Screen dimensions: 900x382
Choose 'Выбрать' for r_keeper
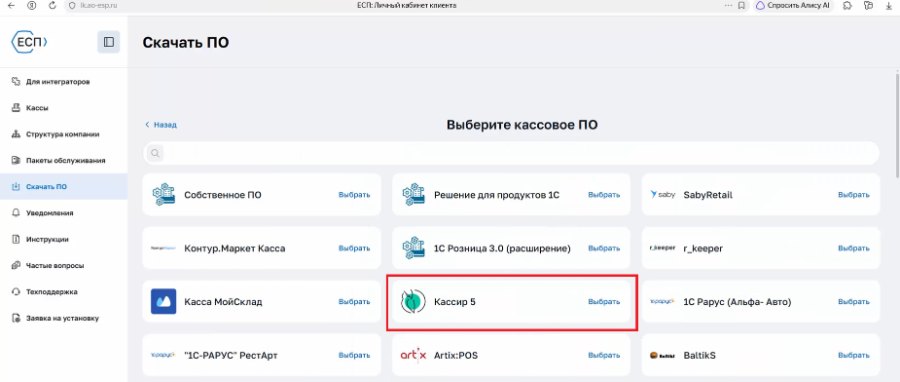pos(854,248)
